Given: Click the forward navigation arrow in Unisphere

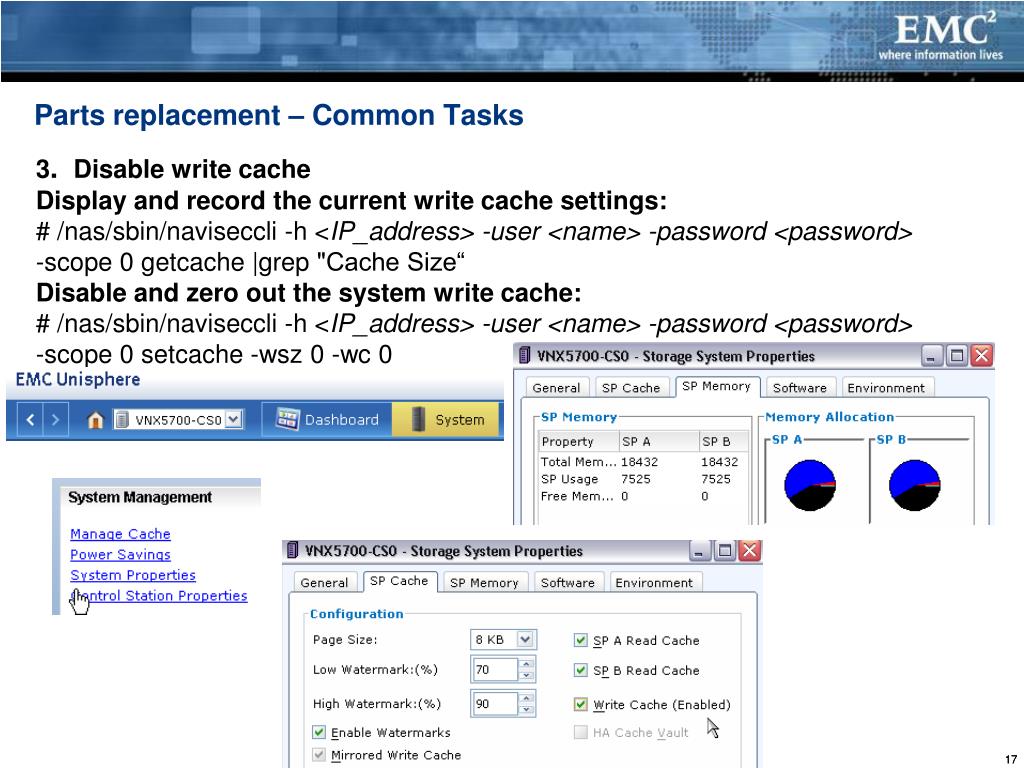Looking at the screenshot, I should 56,420.
